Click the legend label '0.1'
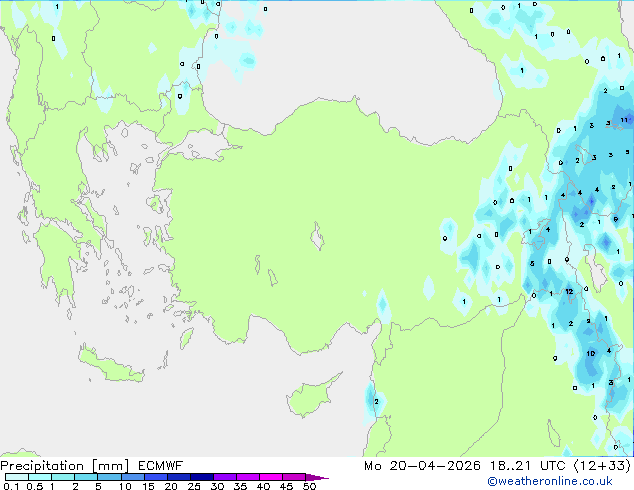The width and height of the screenshot is (634, 490). (11, 486)
